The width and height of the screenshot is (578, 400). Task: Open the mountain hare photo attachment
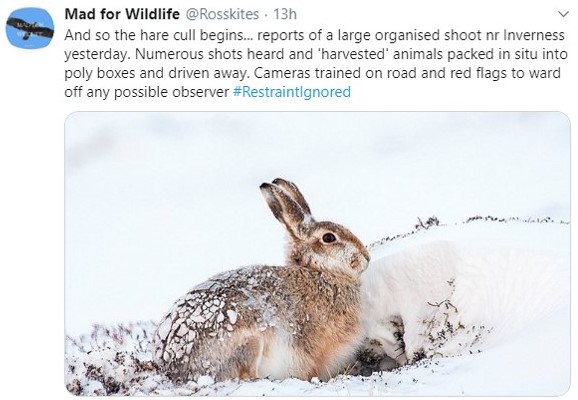317,254
